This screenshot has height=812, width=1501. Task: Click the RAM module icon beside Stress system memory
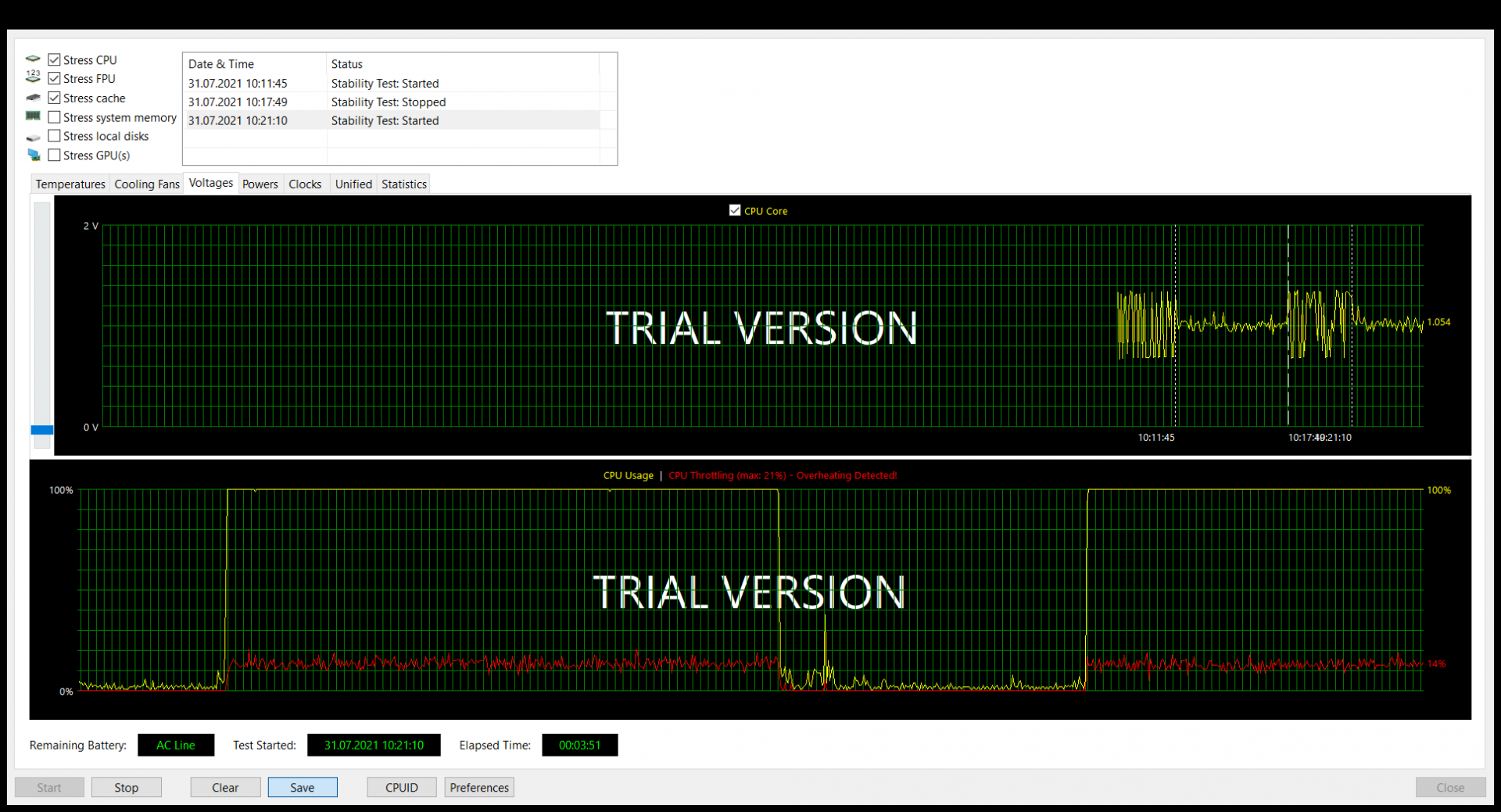coord(33,116)
